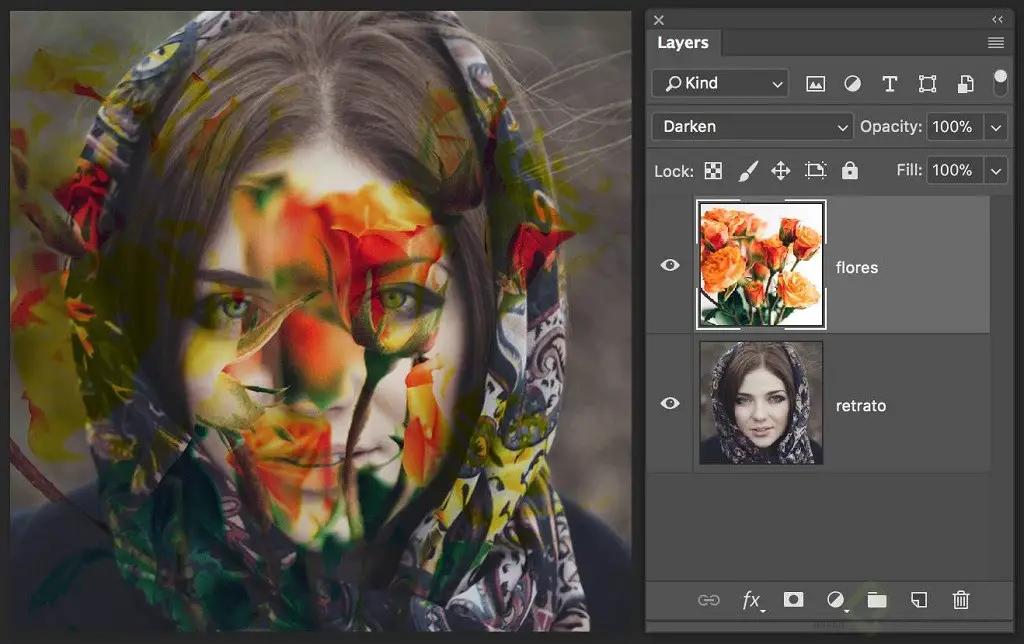Lock transparent pixels
Image resolution: width=1024 pixels, height=644 pixels.
(x=713, y=171)
